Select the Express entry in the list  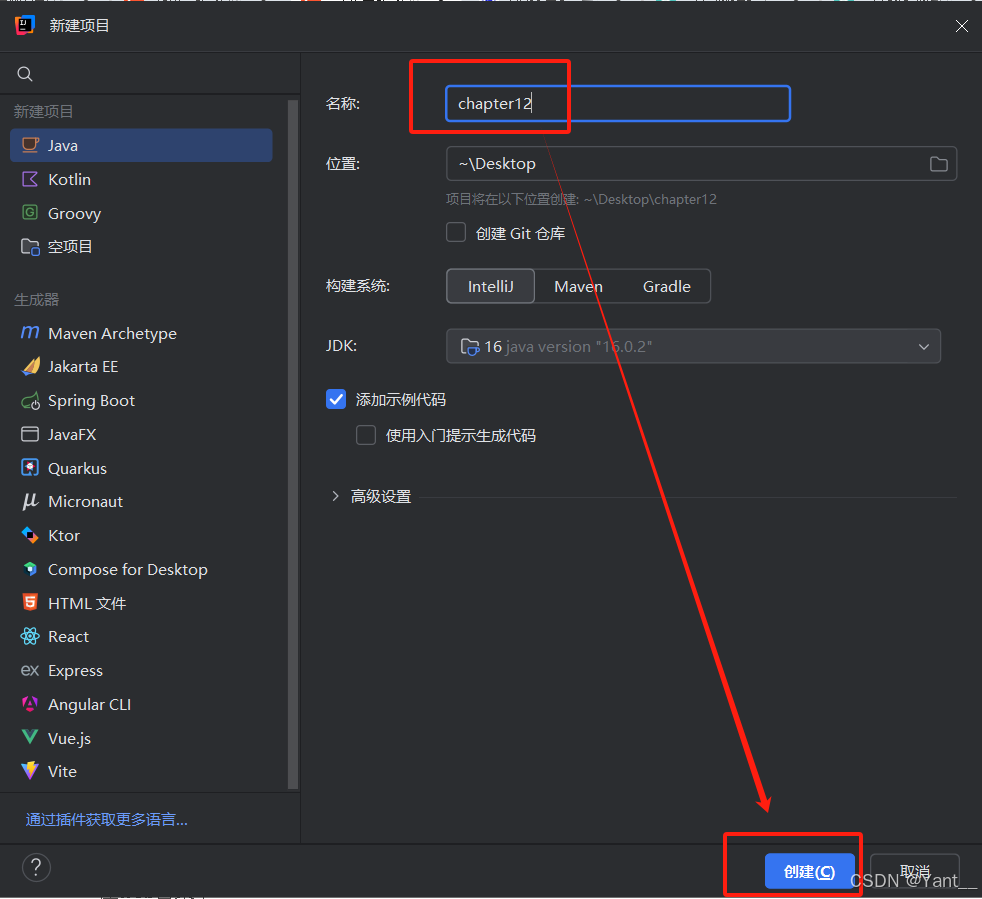[x=142, y=670]
